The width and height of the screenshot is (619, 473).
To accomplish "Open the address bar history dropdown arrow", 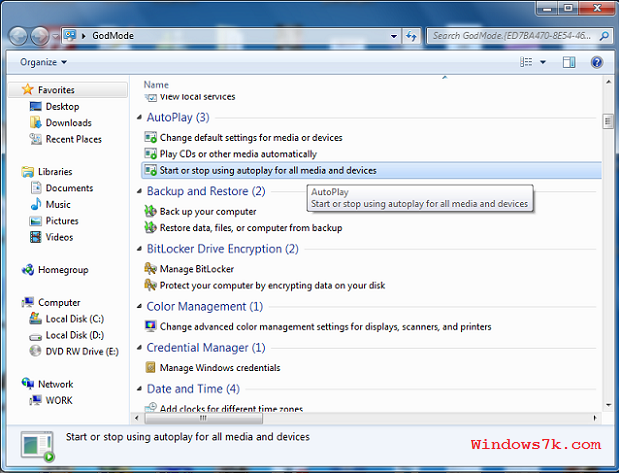I will (394, 36).
